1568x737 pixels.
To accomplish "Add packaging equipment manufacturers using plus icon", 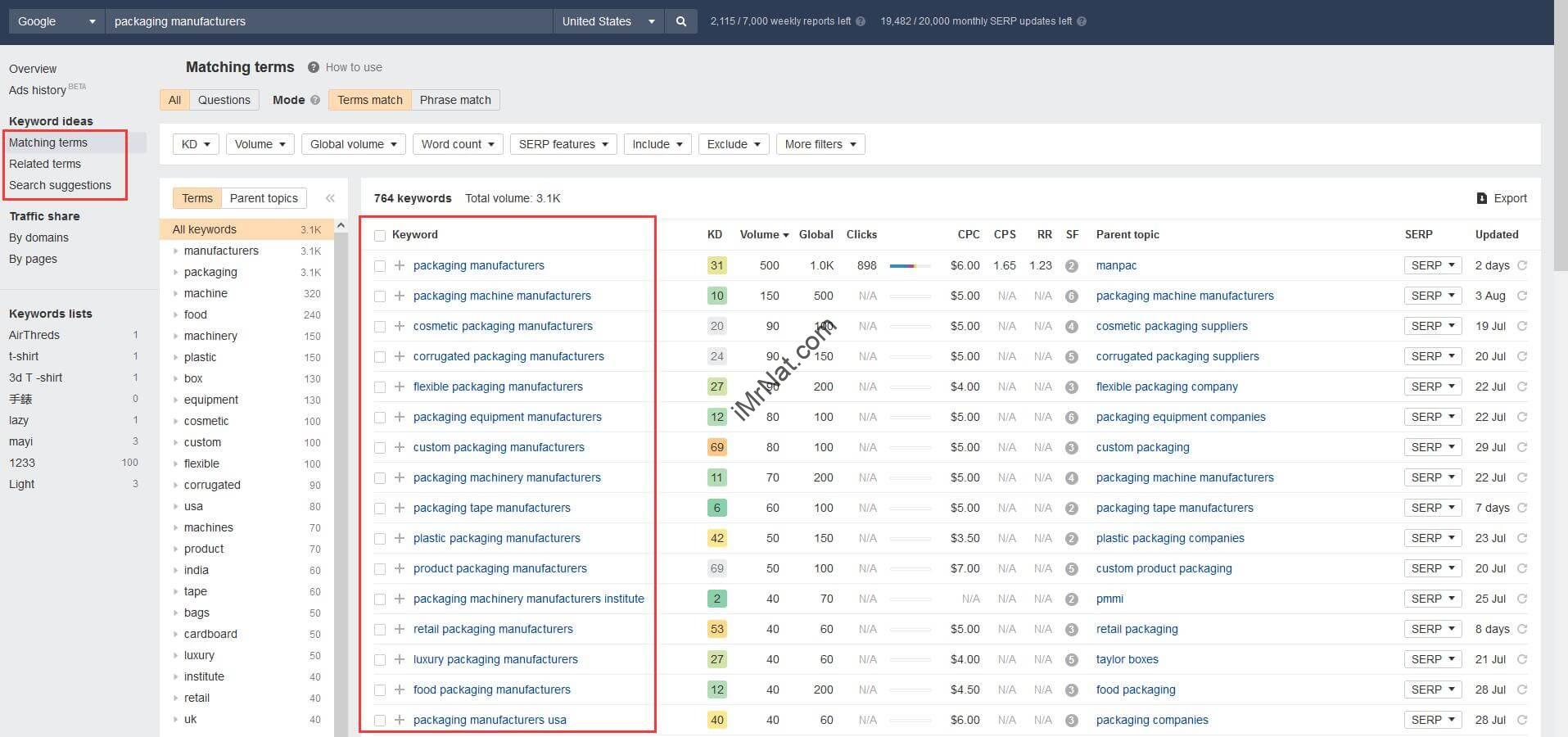I will tap(400, 417).
